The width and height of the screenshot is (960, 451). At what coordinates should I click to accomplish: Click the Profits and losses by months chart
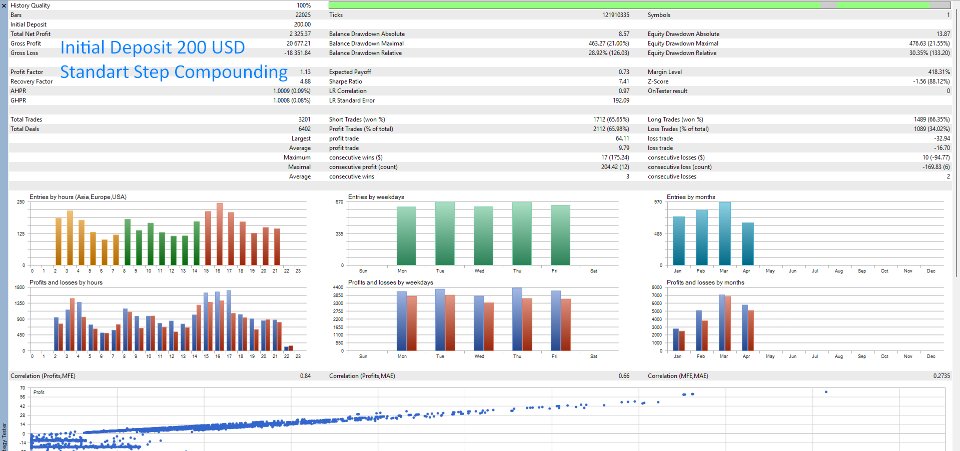pyautogui.click(x=800, y=319)
